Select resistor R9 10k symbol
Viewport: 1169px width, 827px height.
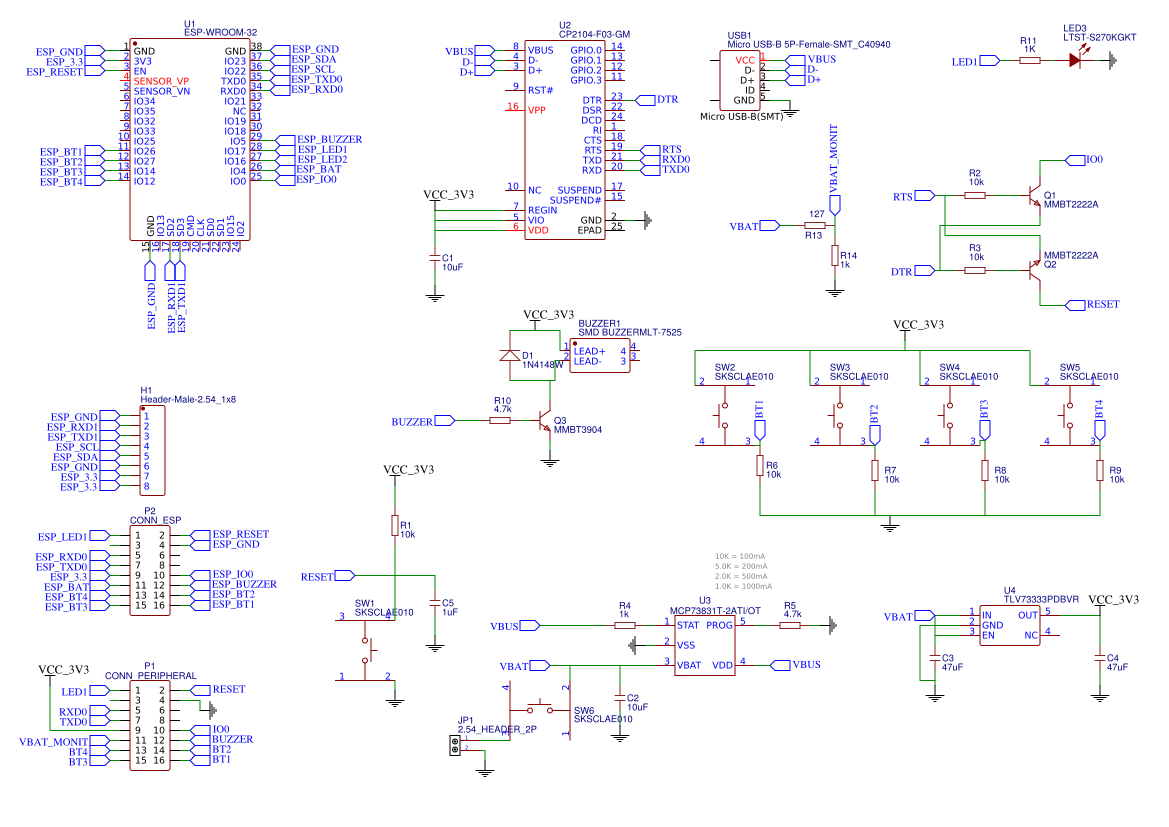pyautogui.click(x=1100, y=471)
